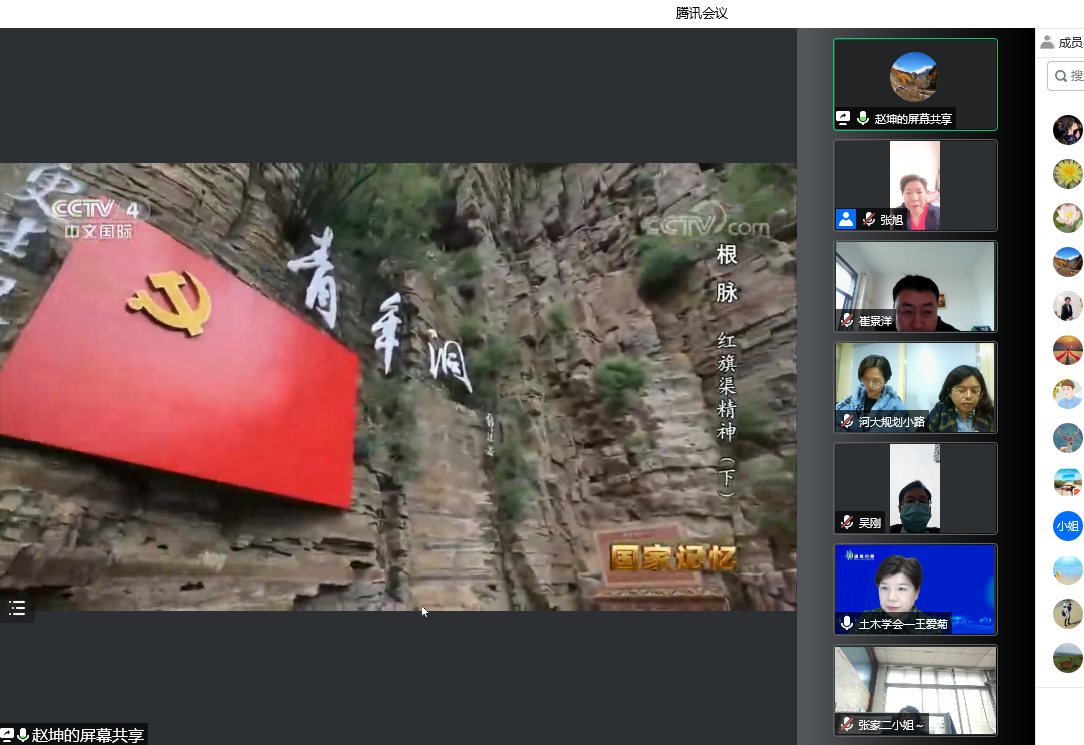Select 河大规划小路 video tile
Viewport: 1084px width, 745px height.
pos(915,387)
